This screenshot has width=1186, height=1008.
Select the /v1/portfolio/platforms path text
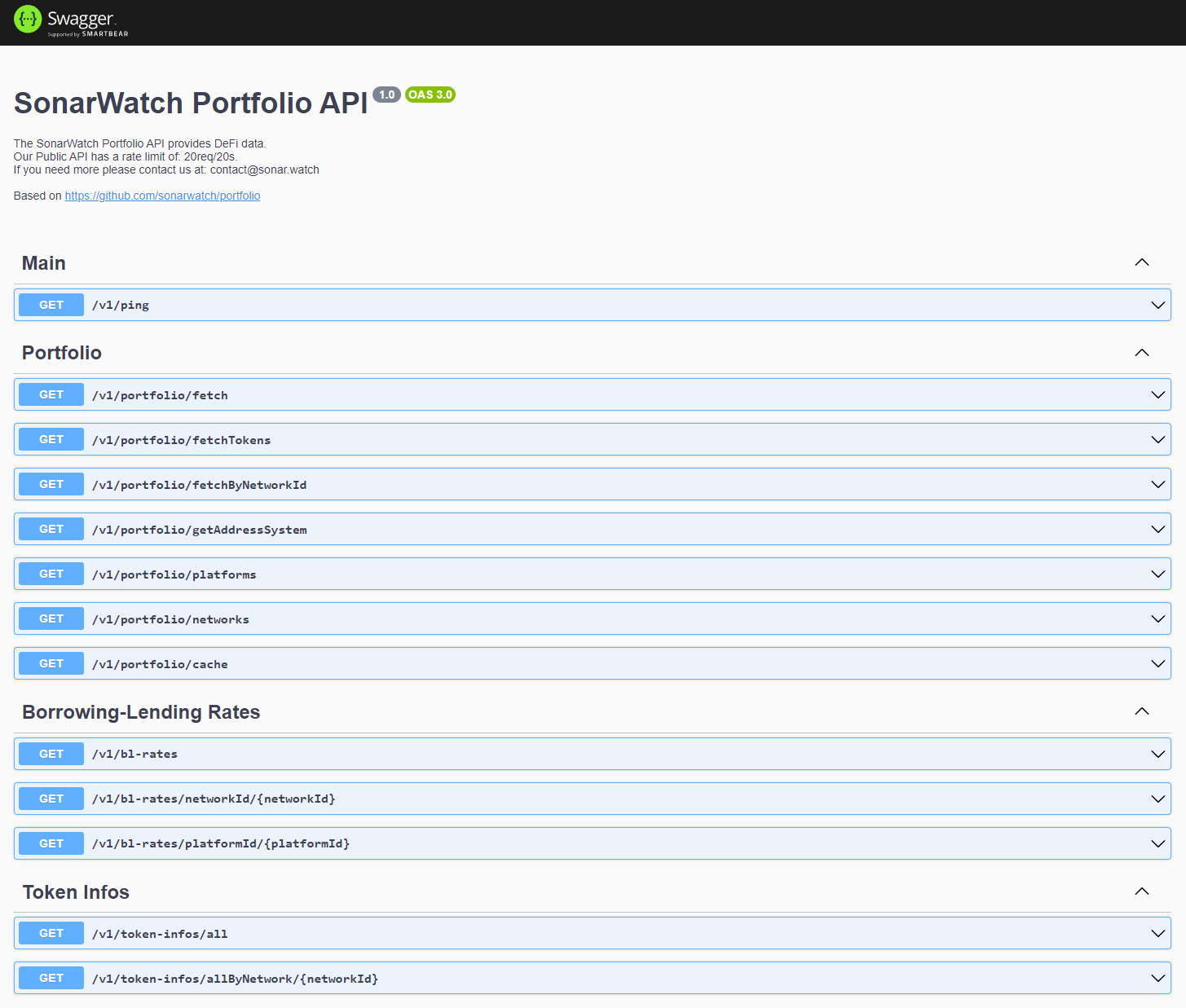[x=174, y=574]
